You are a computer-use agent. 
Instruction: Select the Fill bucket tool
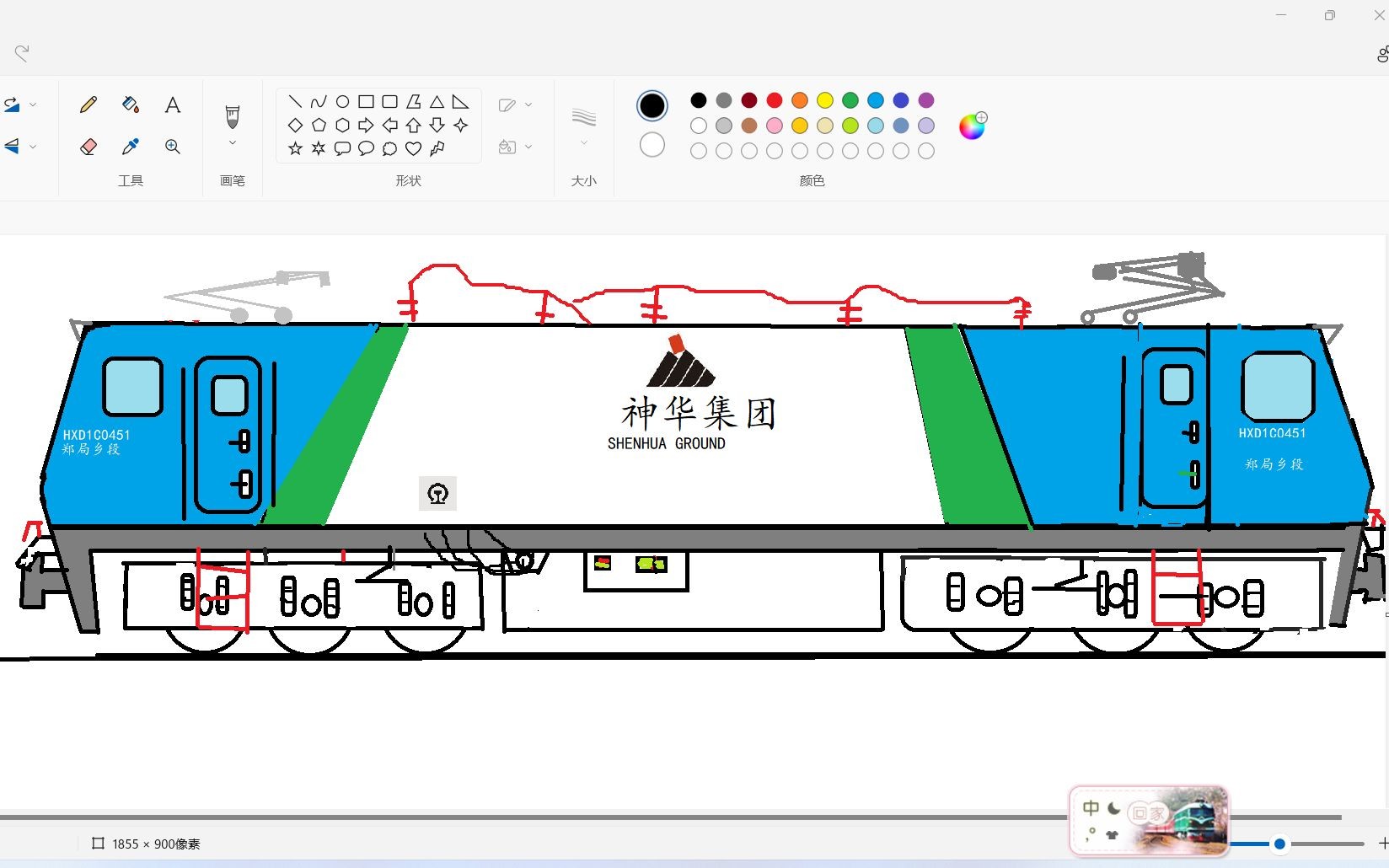[131, 104]
